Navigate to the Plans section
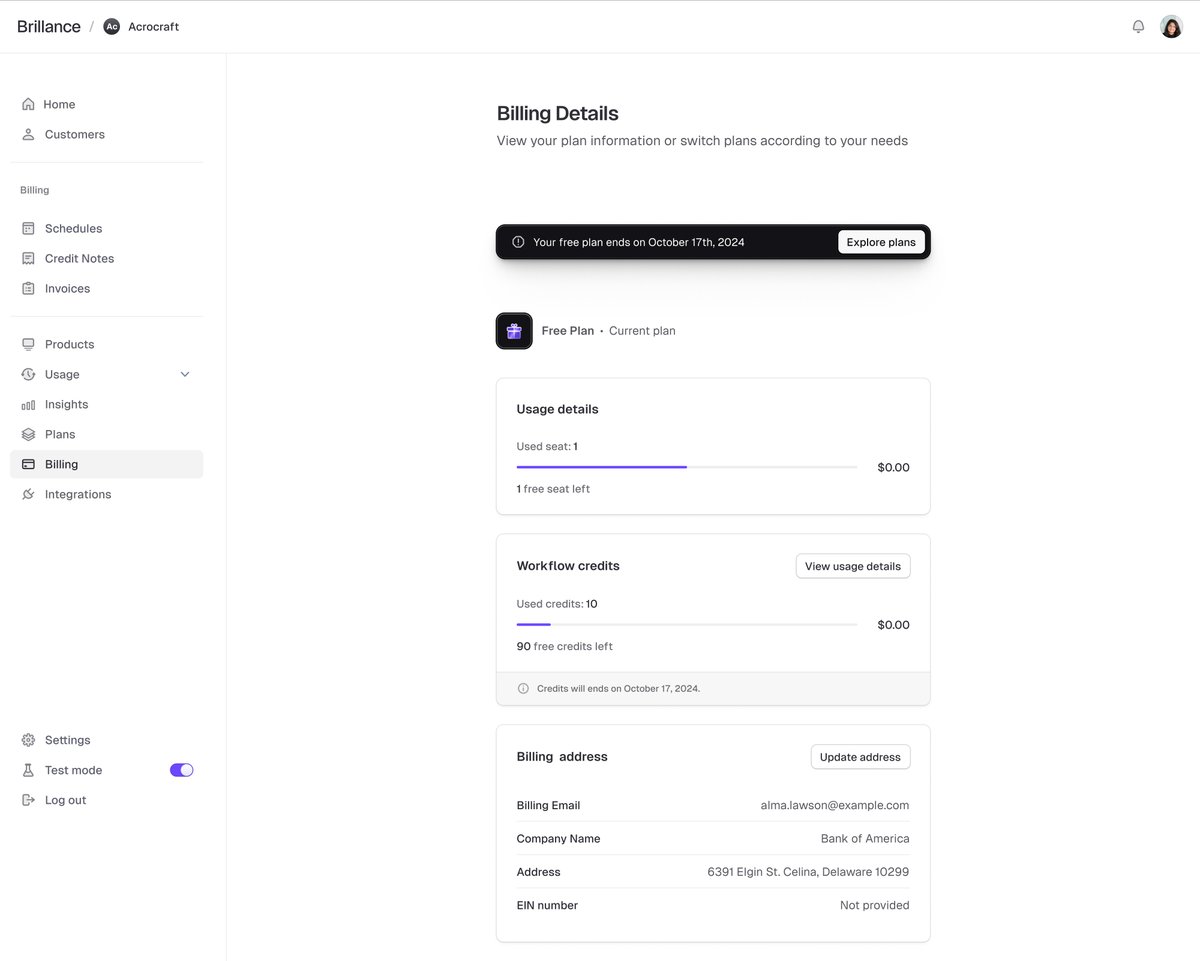Screen dimensions: 1200x961 [60, 434]
